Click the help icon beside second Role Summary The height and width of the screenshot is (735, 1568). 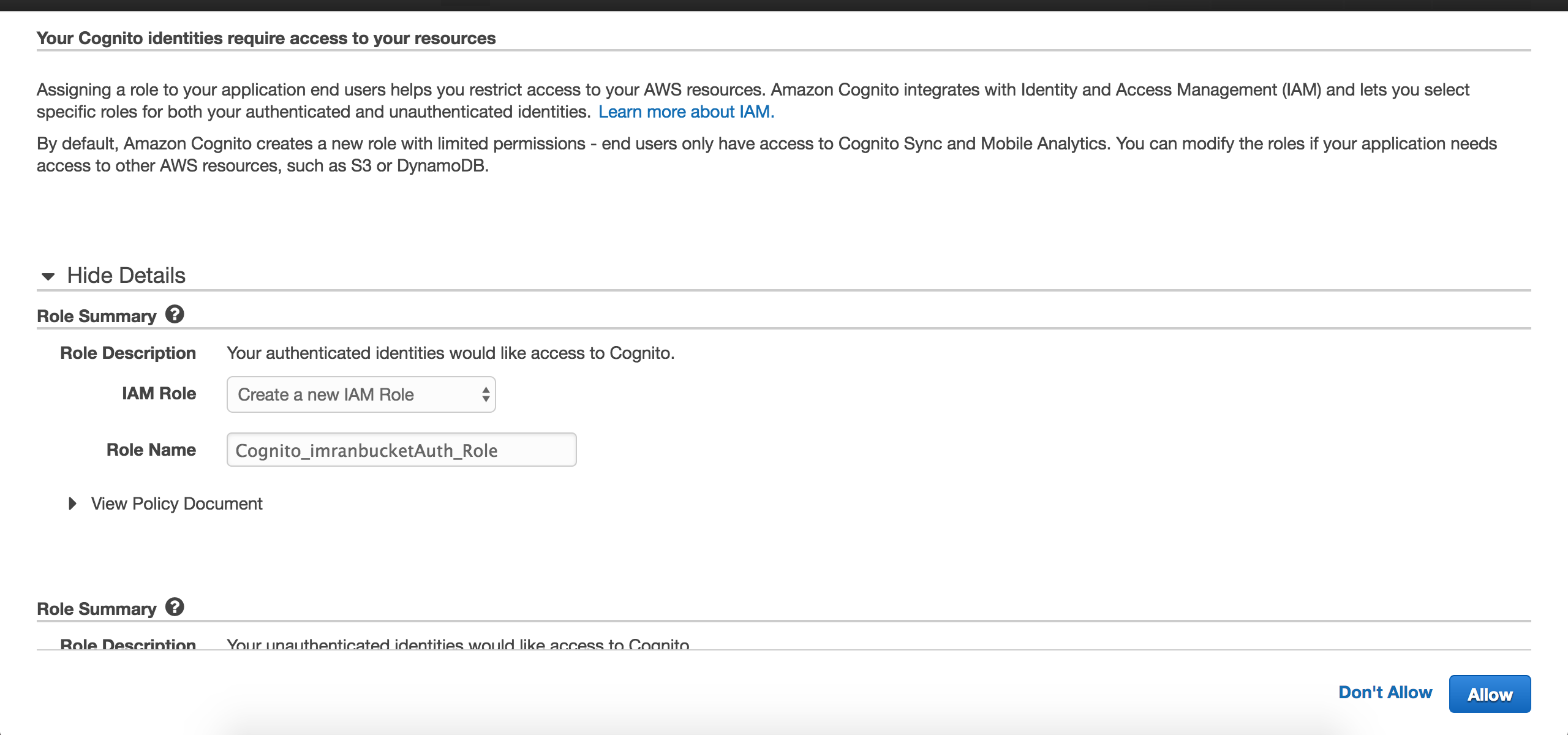(x=175, y=607)
